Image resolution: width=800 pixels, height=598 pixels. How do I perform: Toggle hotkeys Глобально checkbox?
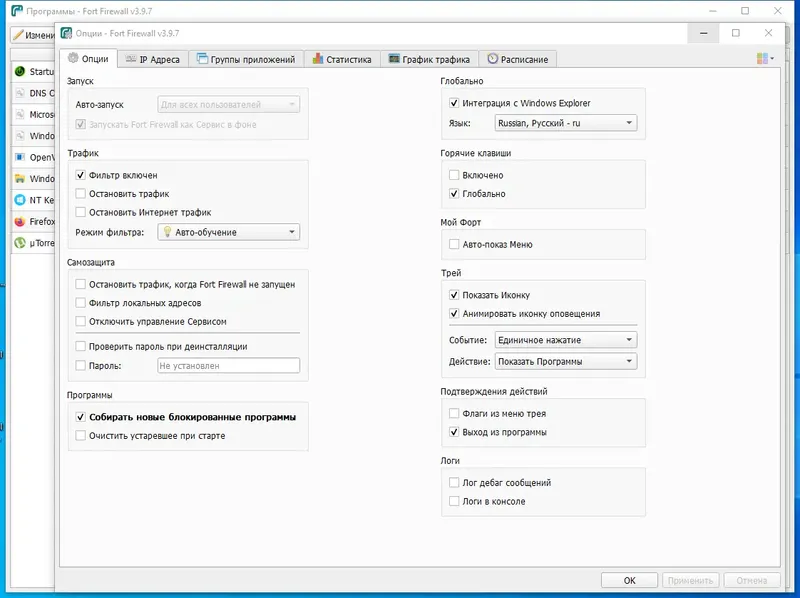coord(454,193)
